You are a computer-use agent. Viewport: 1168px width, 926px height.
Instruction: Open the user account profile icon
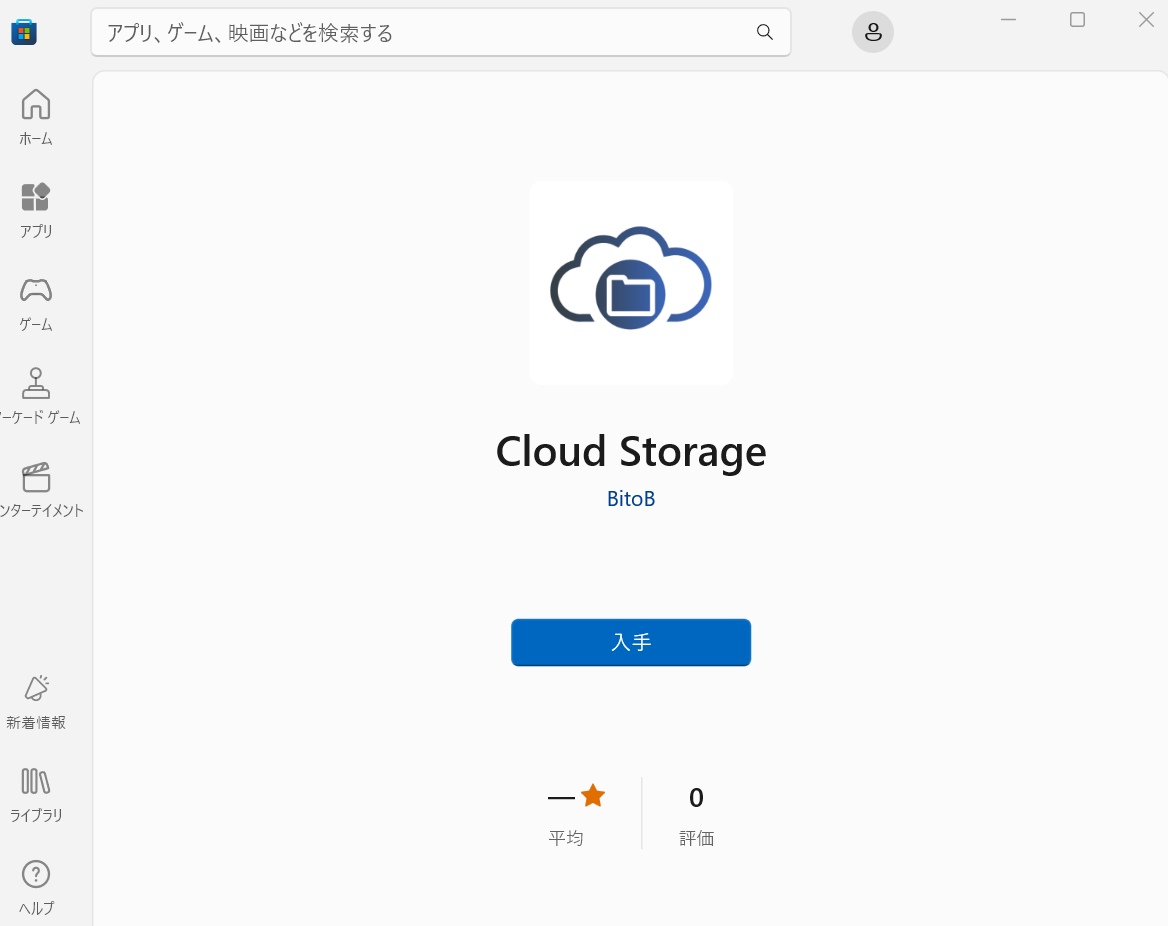point(872,32)
